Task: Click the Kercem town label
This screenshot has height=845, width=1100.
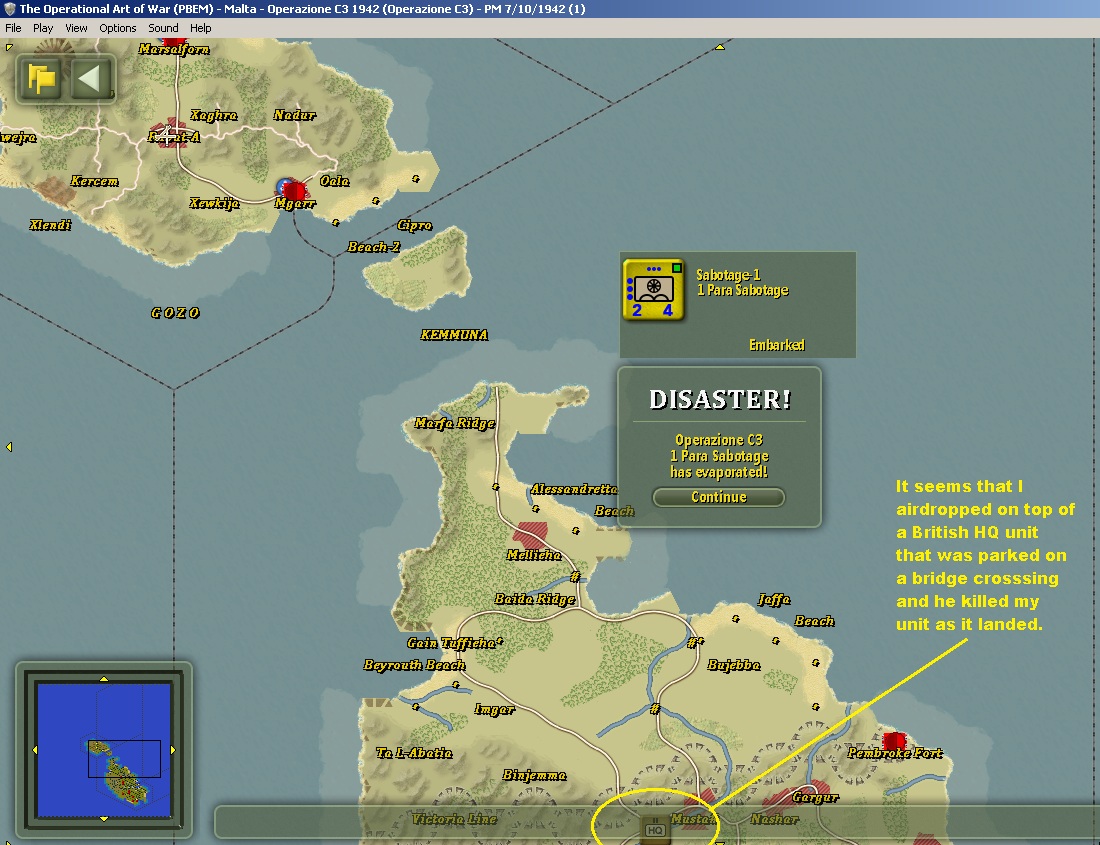Action: pos(95,182)
